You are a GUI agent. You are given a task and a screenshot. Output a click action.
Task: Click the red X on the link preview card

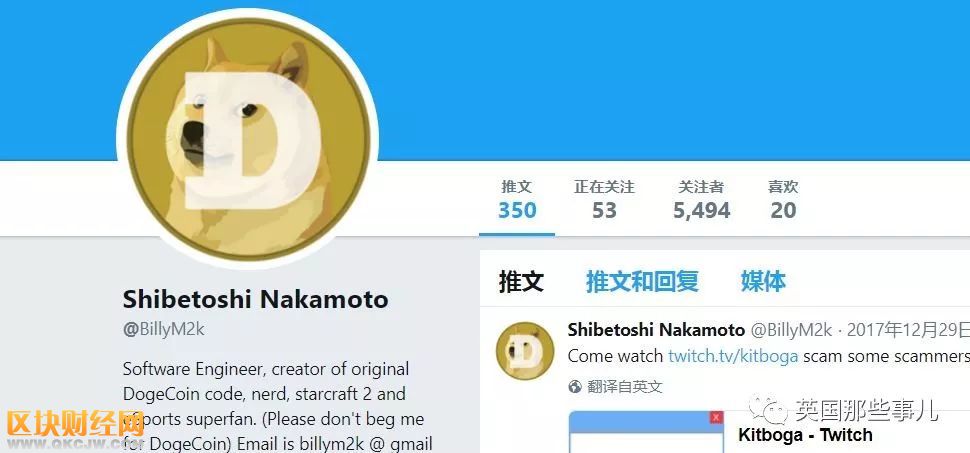point(716,418)
